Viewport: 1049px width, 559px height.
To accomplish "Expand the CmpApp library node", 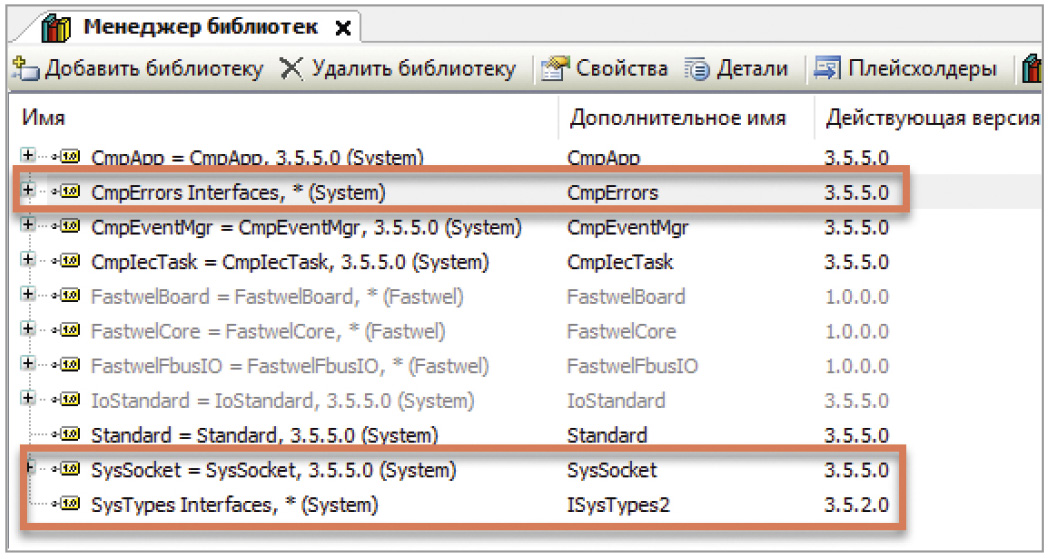I will [27, 155].
